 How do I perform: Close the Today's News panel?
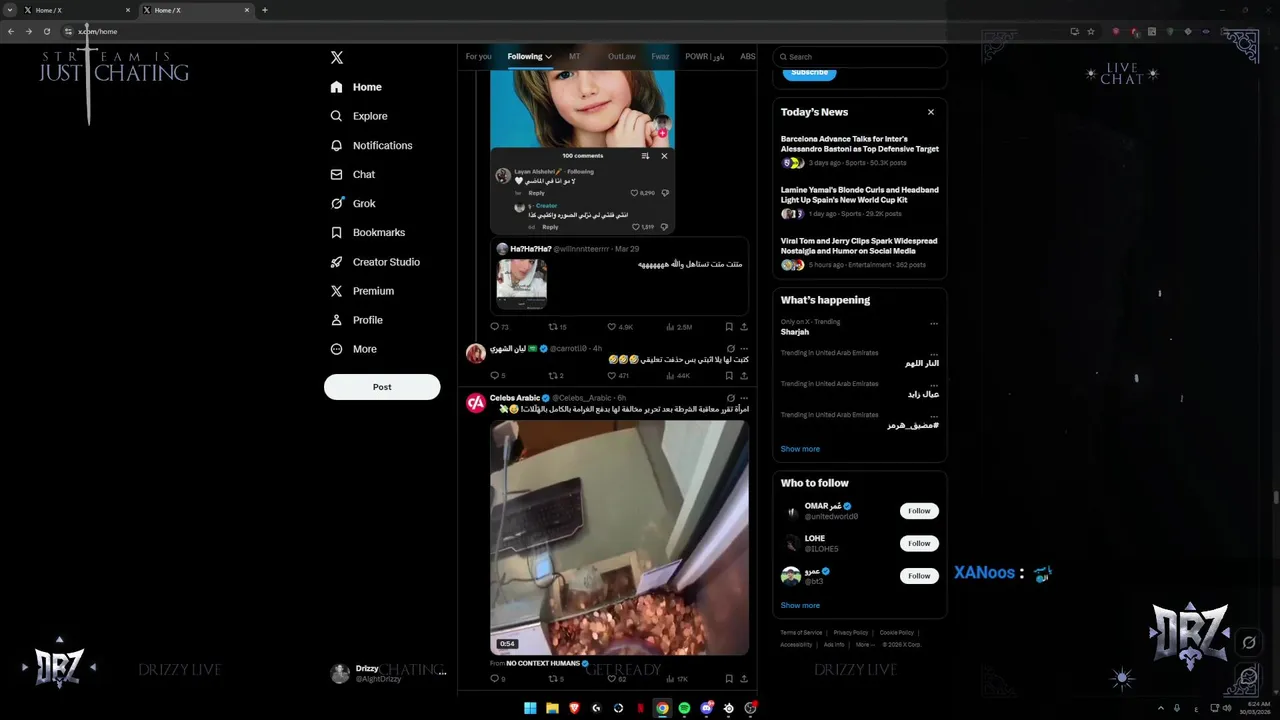click(x=931, y=112)
